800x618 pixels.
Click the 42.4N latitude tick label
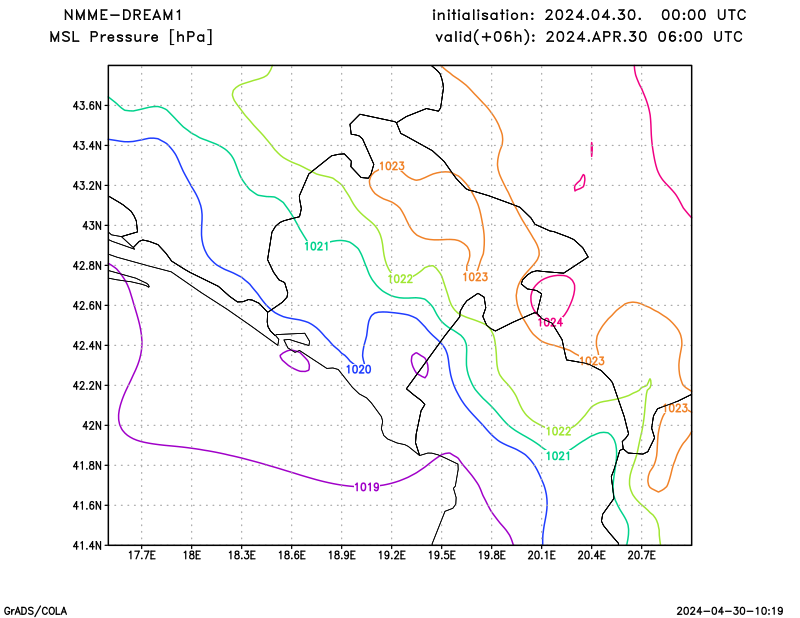pyautogui.click(x=87, y=345)
